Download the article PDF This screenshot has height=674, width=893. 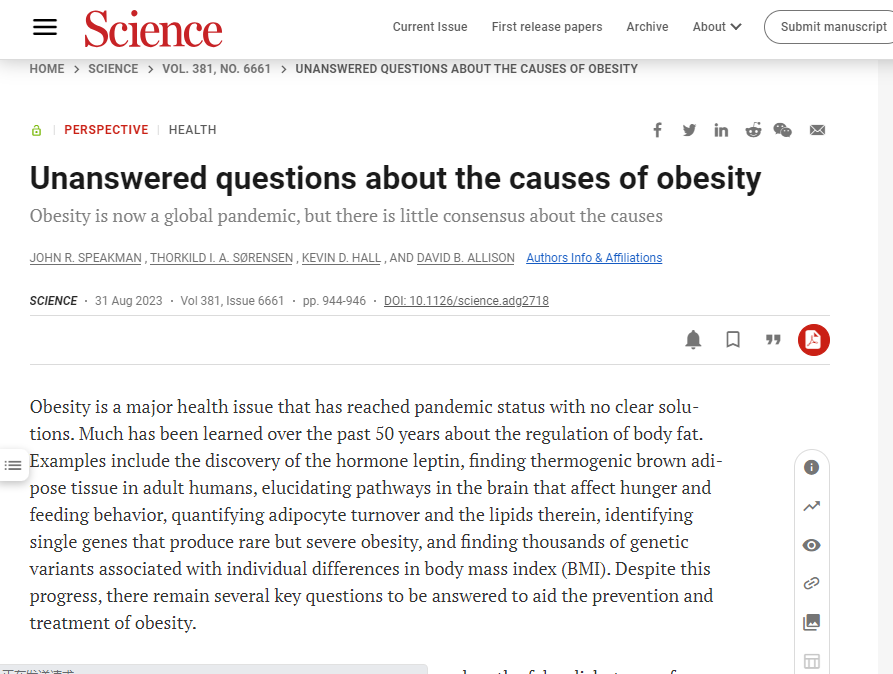pyautogui.click(x=813, y=340)
